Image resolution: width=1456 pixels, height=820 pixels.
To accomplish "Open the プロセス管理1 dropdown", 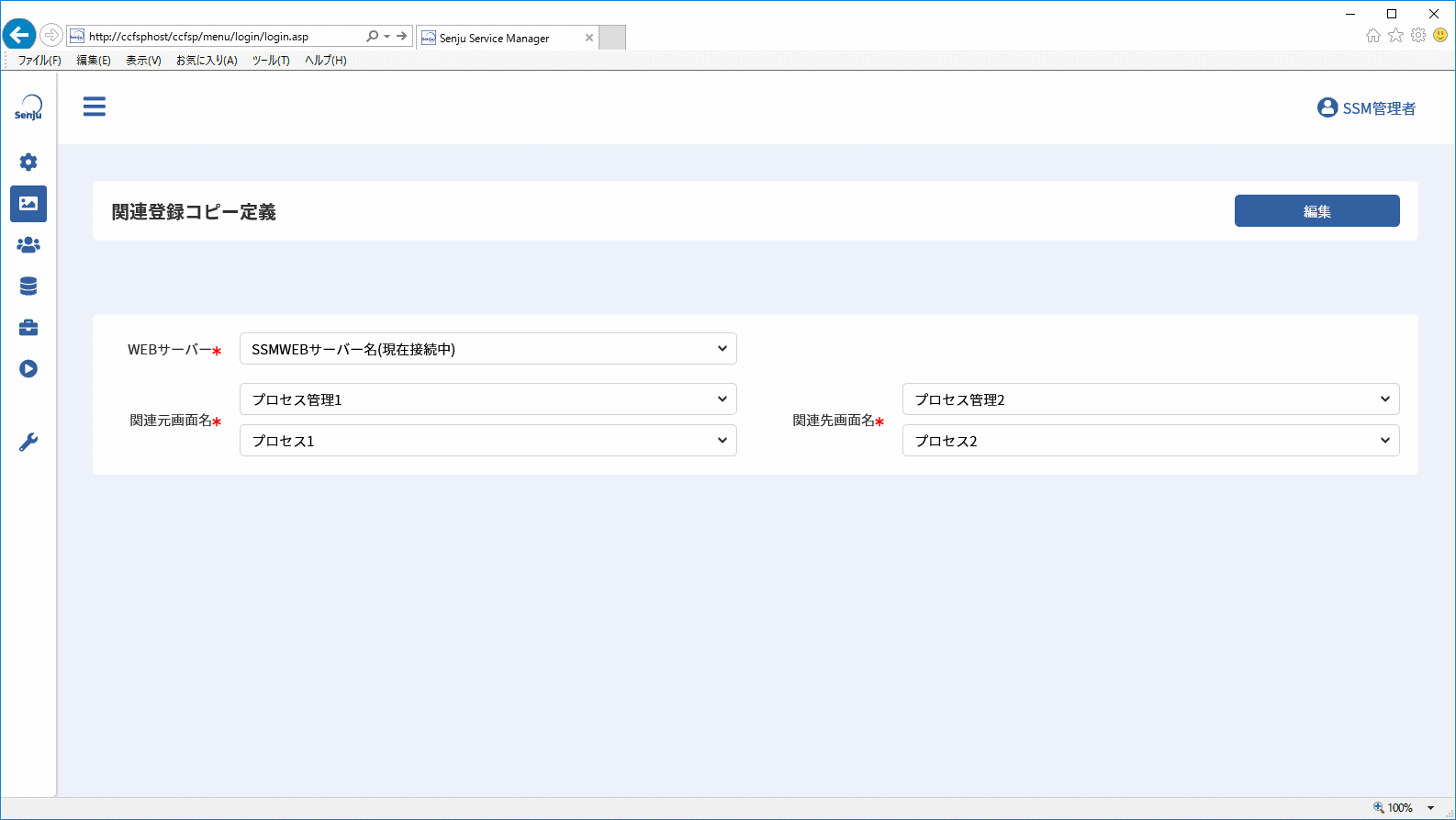I will pyautogui.click(x=488, y=399).
